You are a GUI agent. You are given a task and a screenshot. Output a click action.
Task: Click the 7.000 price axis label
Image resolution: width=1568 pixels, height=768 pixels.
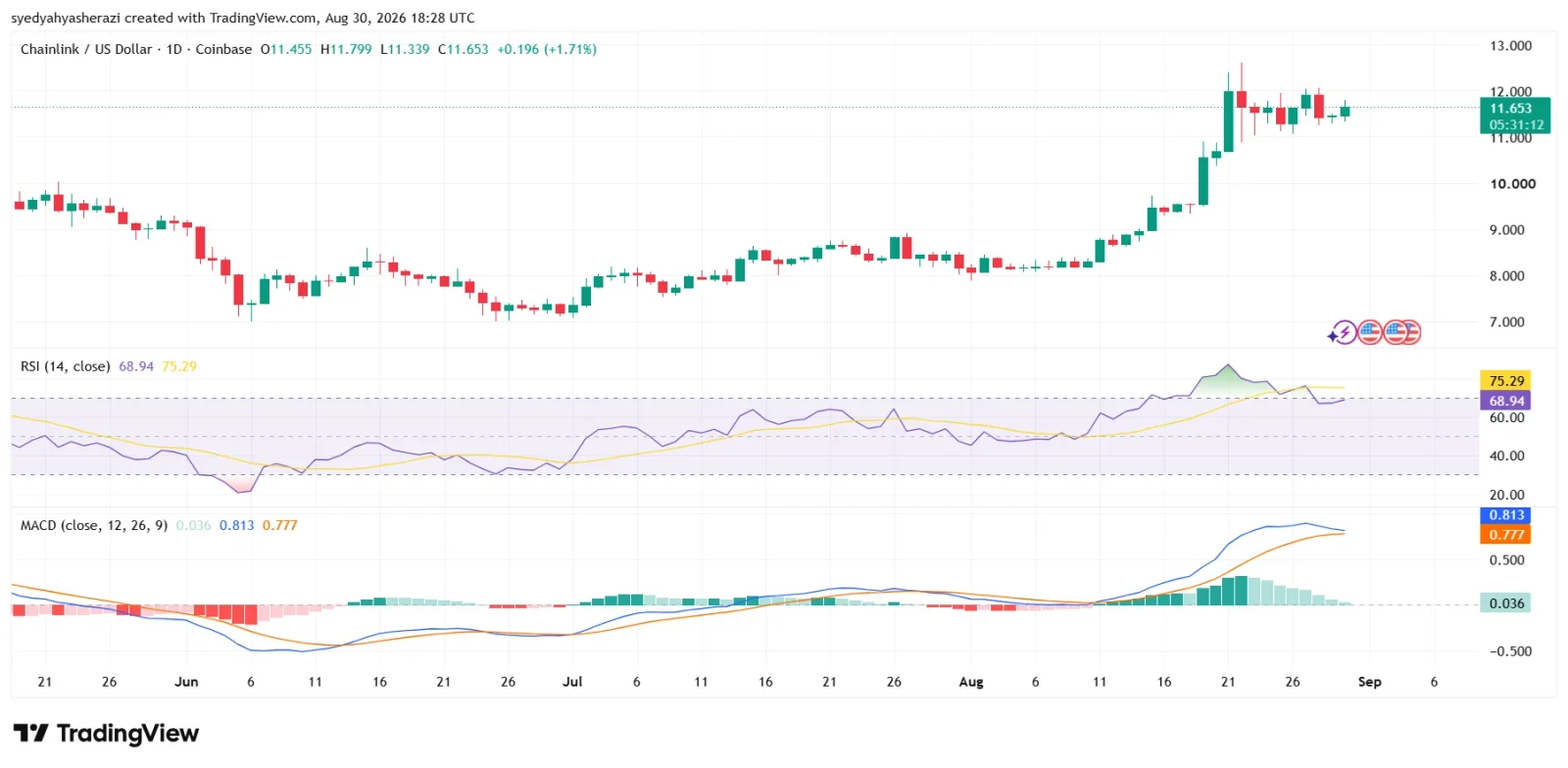[x=1507, y=322]
